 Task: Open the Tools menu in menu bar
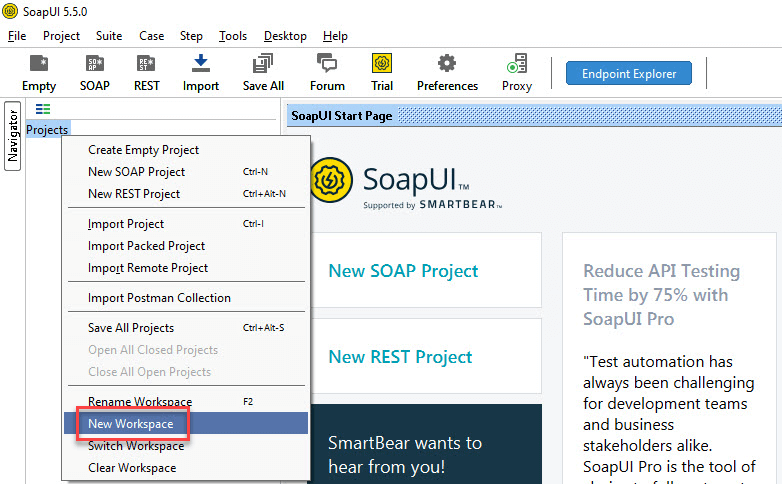233,36
